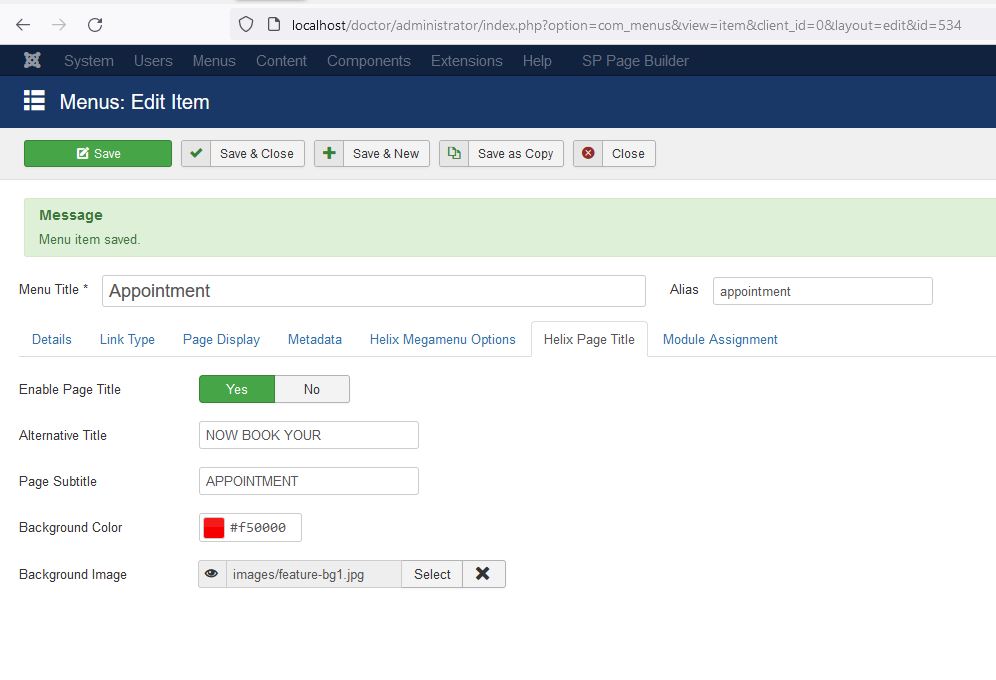Viewport: 996px width, 680px height.
Task: Click the Save as Copy duplicate icon
Action: tap(454, 153)
